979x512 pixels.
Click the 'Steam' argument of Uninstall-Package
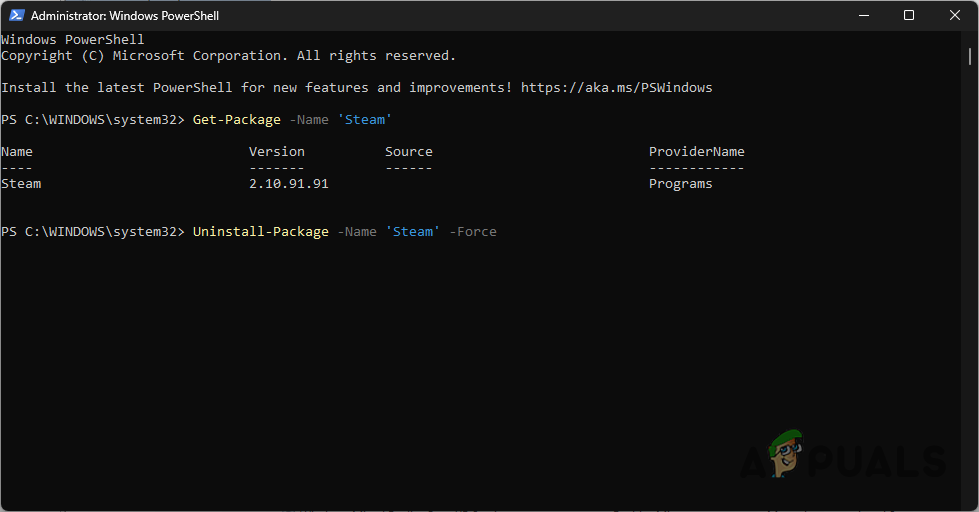pos(413,232)
